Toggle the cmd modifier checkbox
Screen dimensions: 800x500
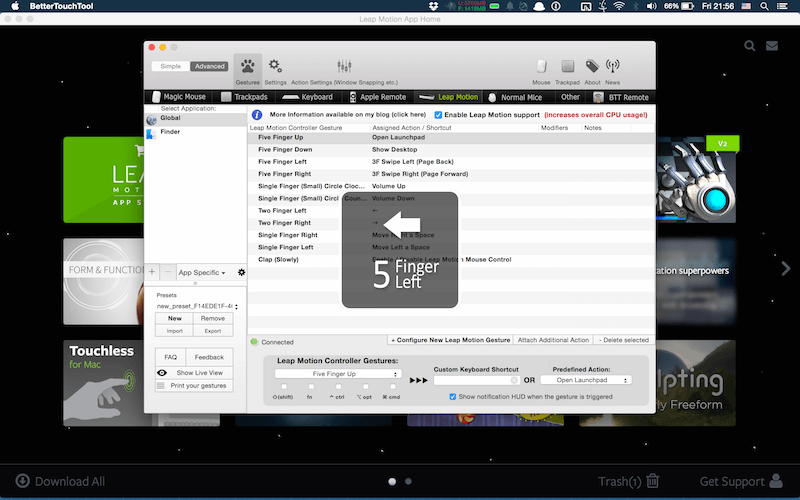[x=393, y=387]
